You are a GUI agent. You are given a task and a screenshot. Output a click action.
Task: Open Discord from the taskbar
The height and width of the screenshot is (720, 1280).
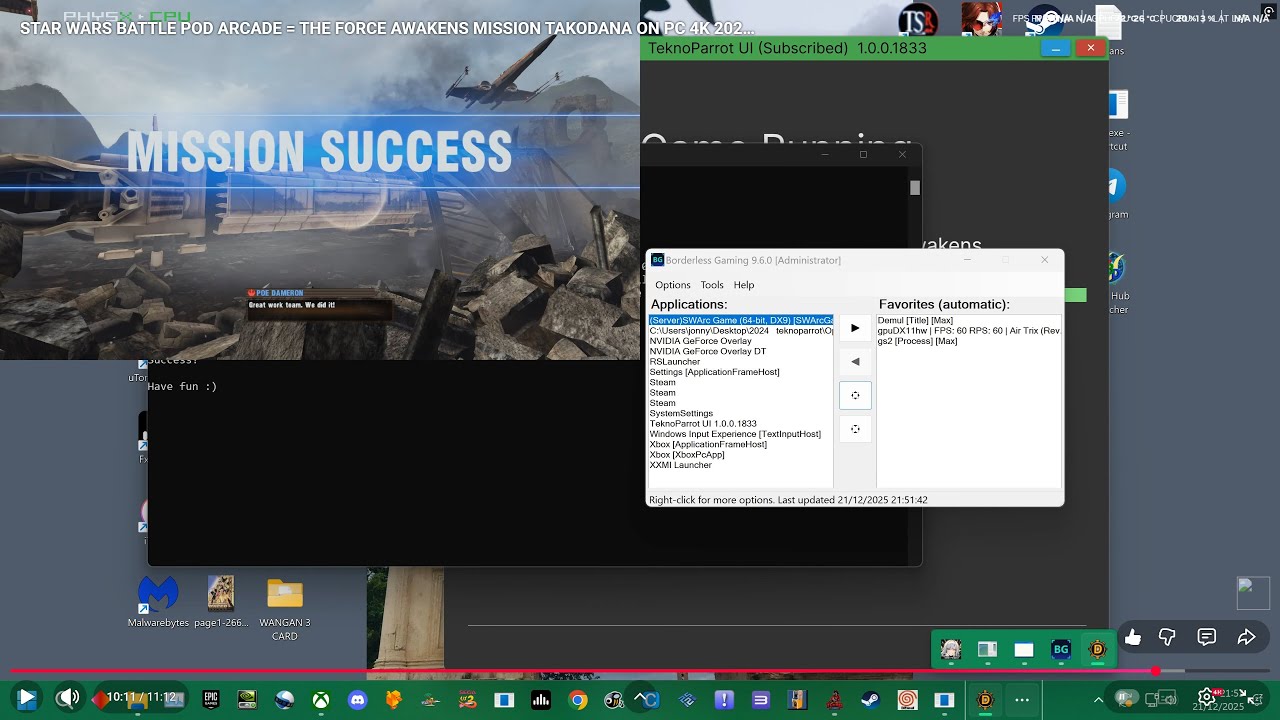[357, 700]
